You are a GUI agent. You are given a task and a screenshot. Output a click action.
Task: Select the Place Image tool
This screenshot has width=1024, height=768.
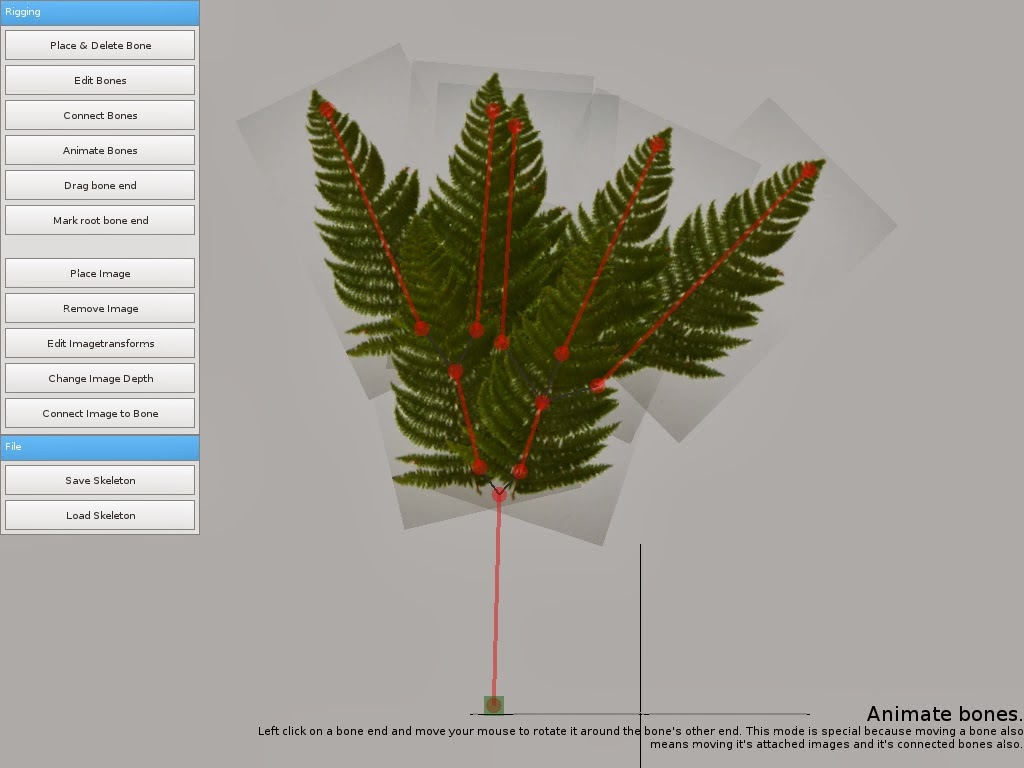pos(100,273)
